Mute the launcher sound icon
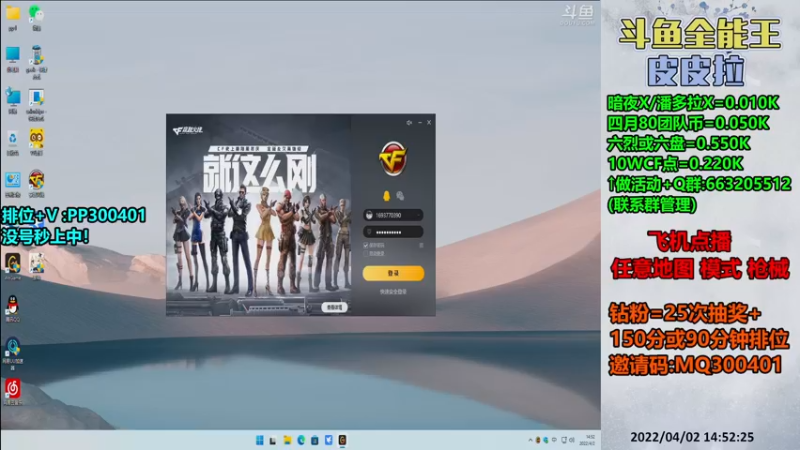 [409, 122]
